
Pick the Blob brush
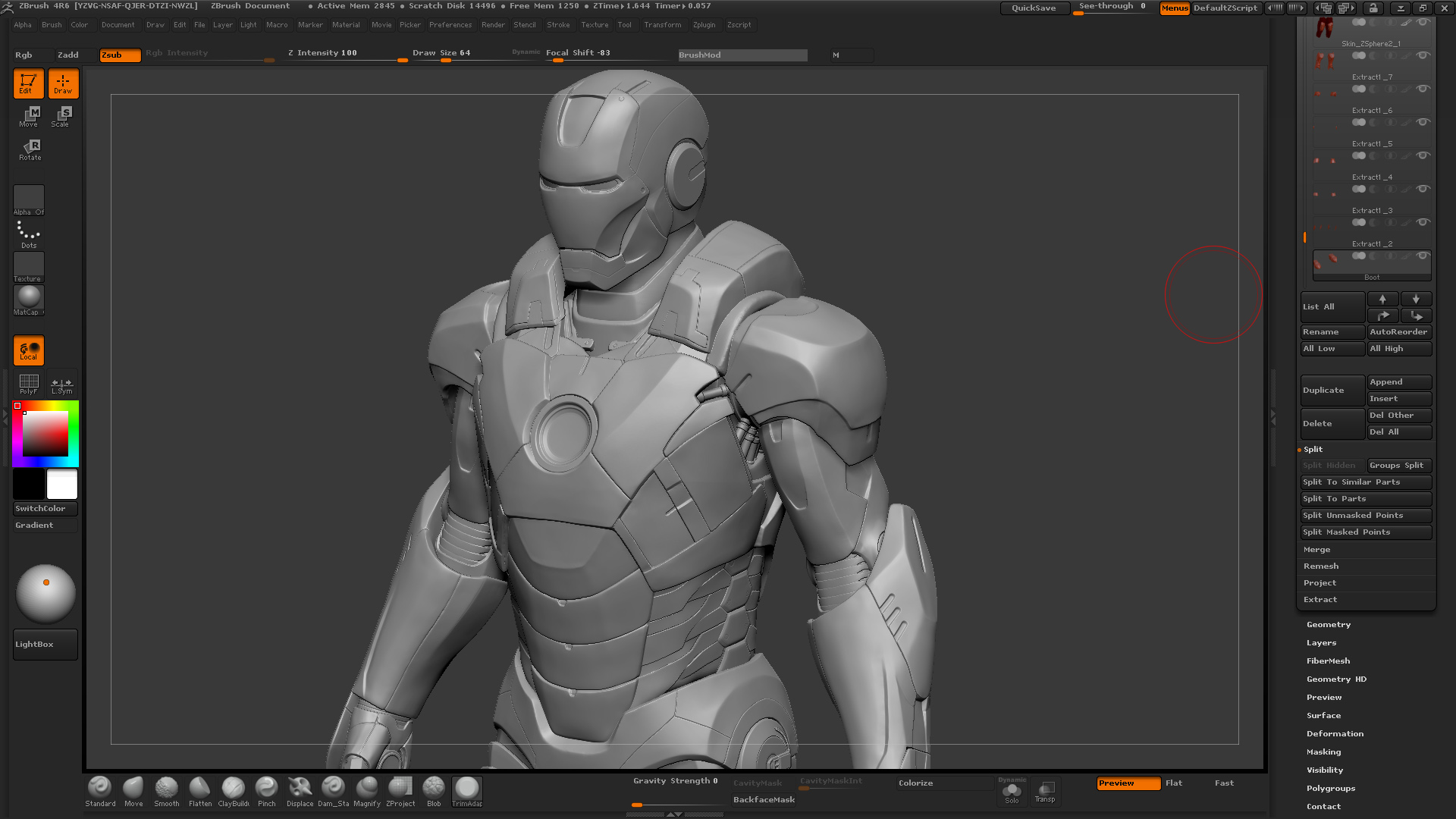click(434, 792)
